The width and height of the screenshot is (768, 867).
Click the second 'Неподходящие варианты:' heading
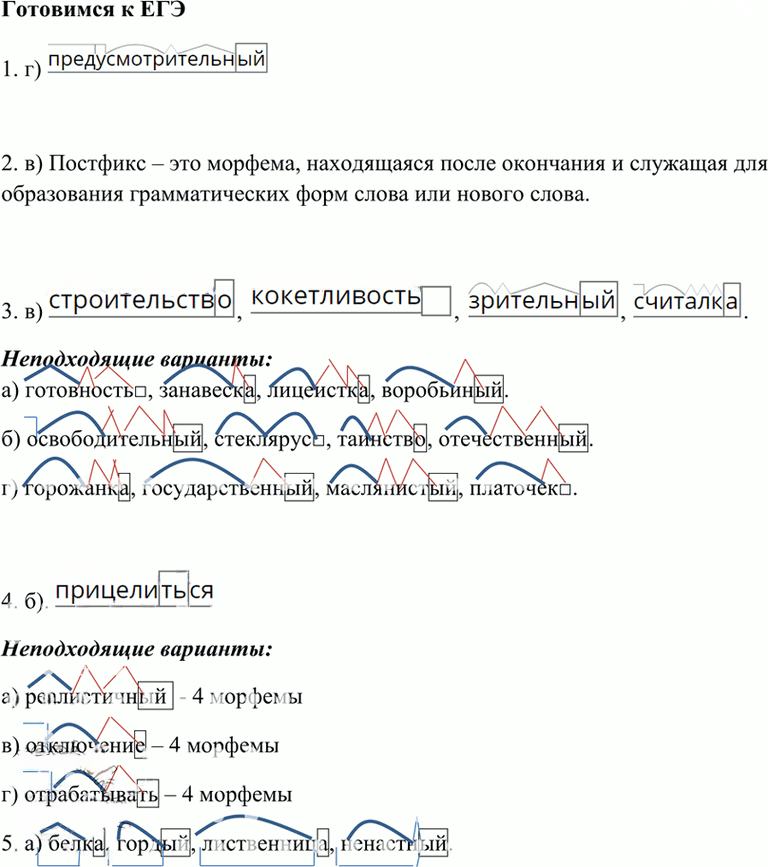(137, 649)
